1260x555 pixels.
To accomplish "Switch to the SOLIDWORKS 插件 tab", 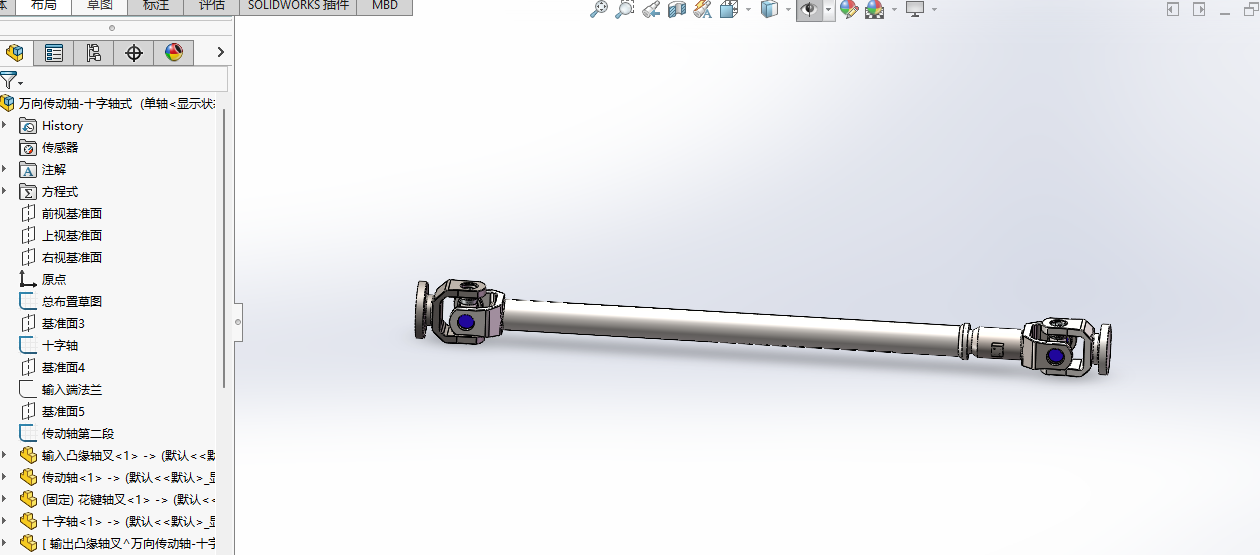I will (x=299, y=5).
